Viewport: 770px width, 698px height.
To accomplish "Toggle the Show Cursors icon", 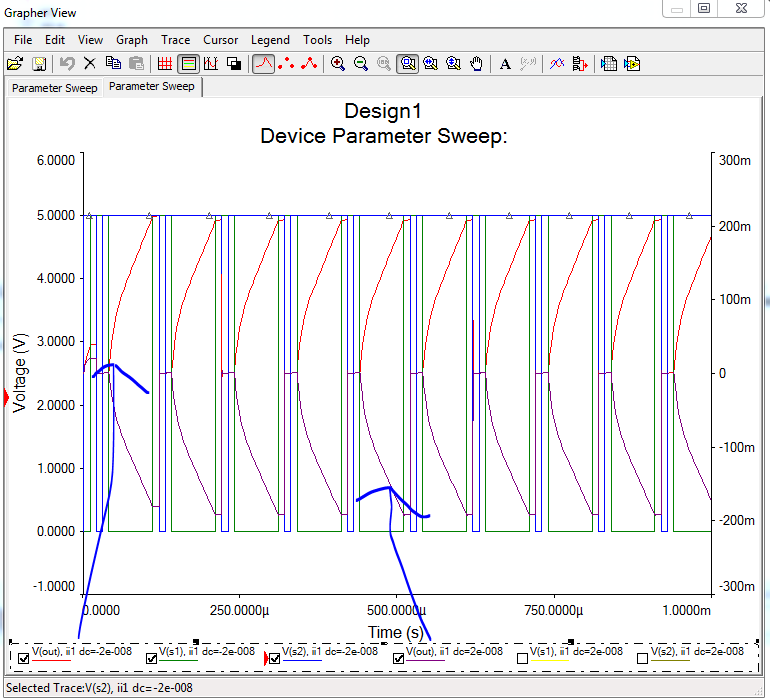I will [x=211, y=64].
